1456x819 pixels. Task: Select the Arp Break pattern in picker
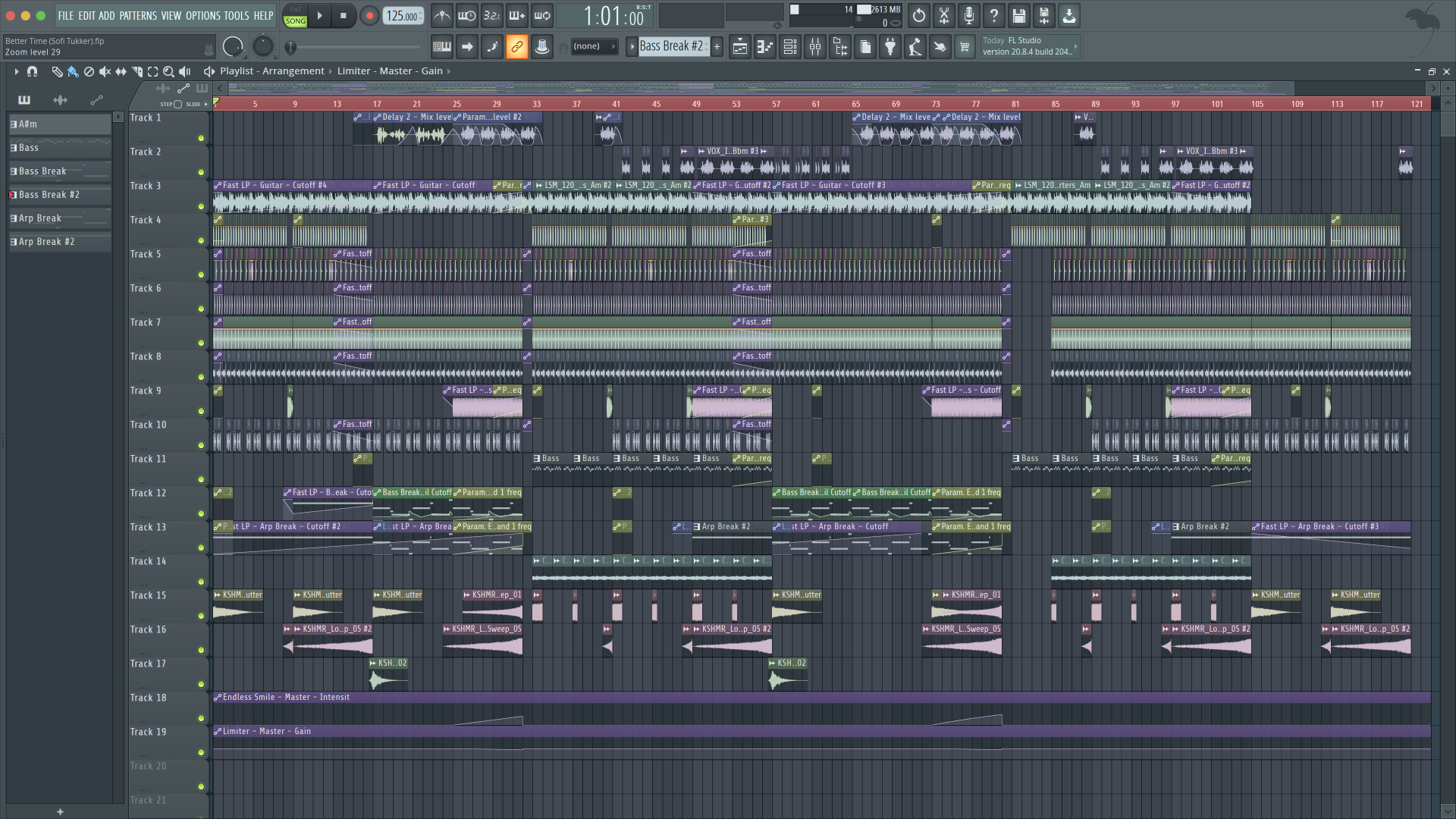pos(60,218)
